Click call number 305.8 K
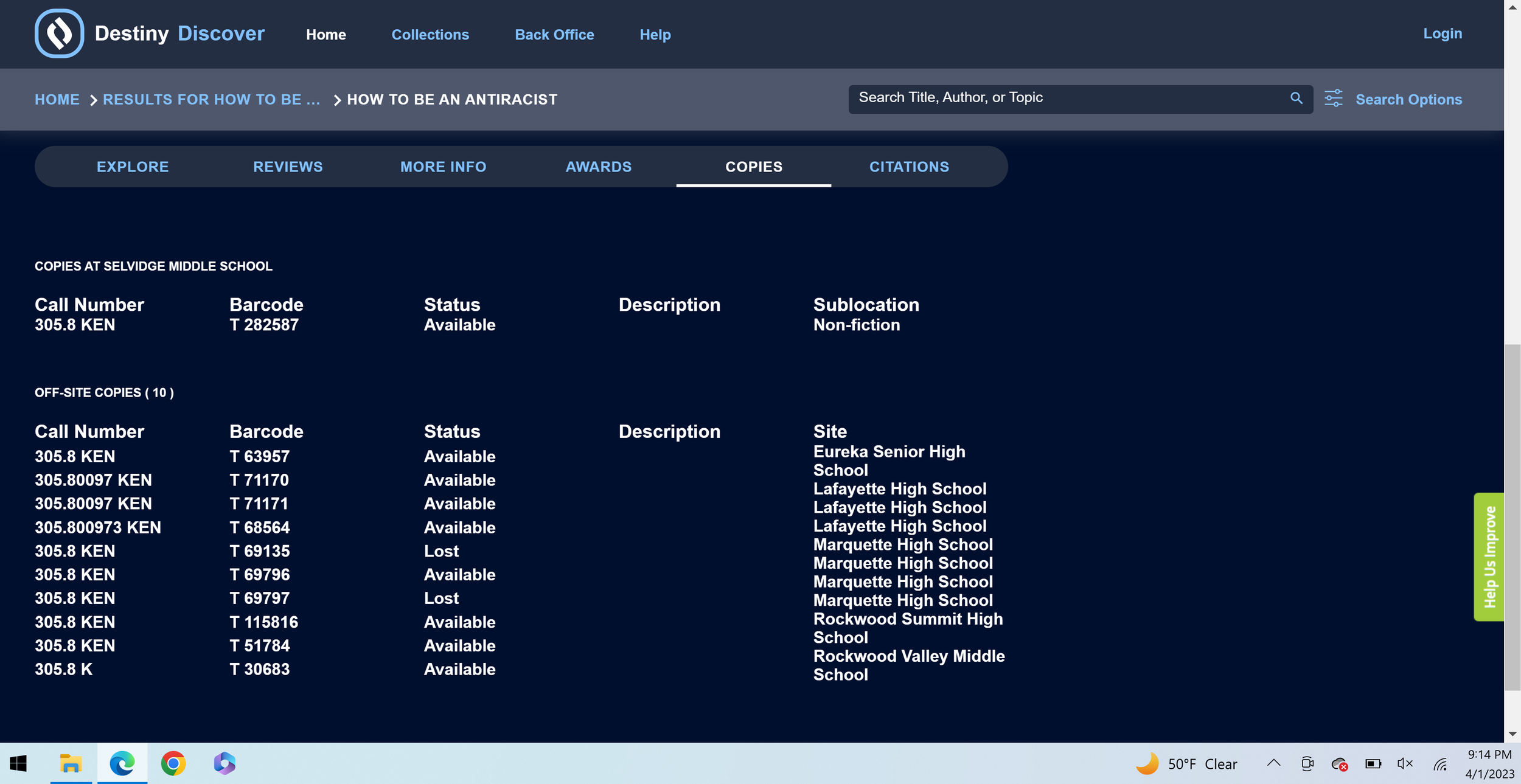 [63, 669]
